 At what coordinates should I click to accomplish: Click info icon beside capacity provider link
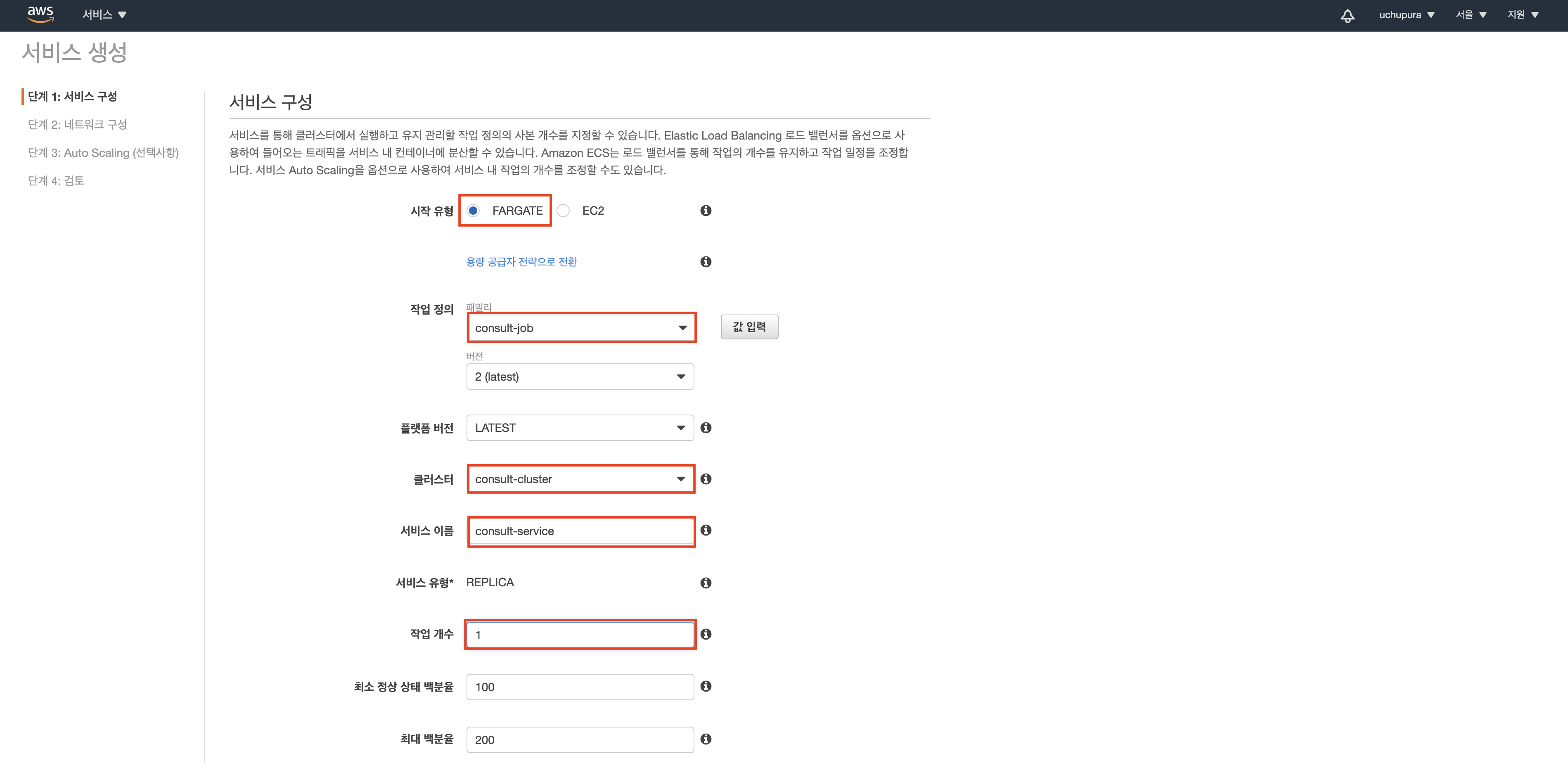(706, 262)
